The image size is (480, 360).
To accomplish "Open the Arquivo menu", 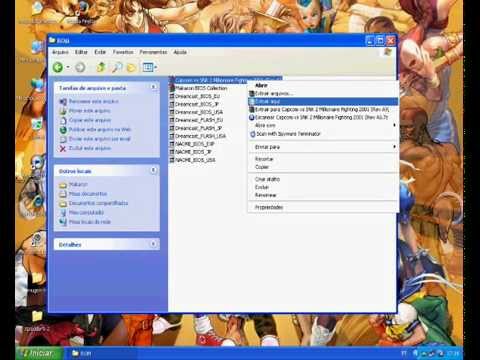I will pos(60,52).
